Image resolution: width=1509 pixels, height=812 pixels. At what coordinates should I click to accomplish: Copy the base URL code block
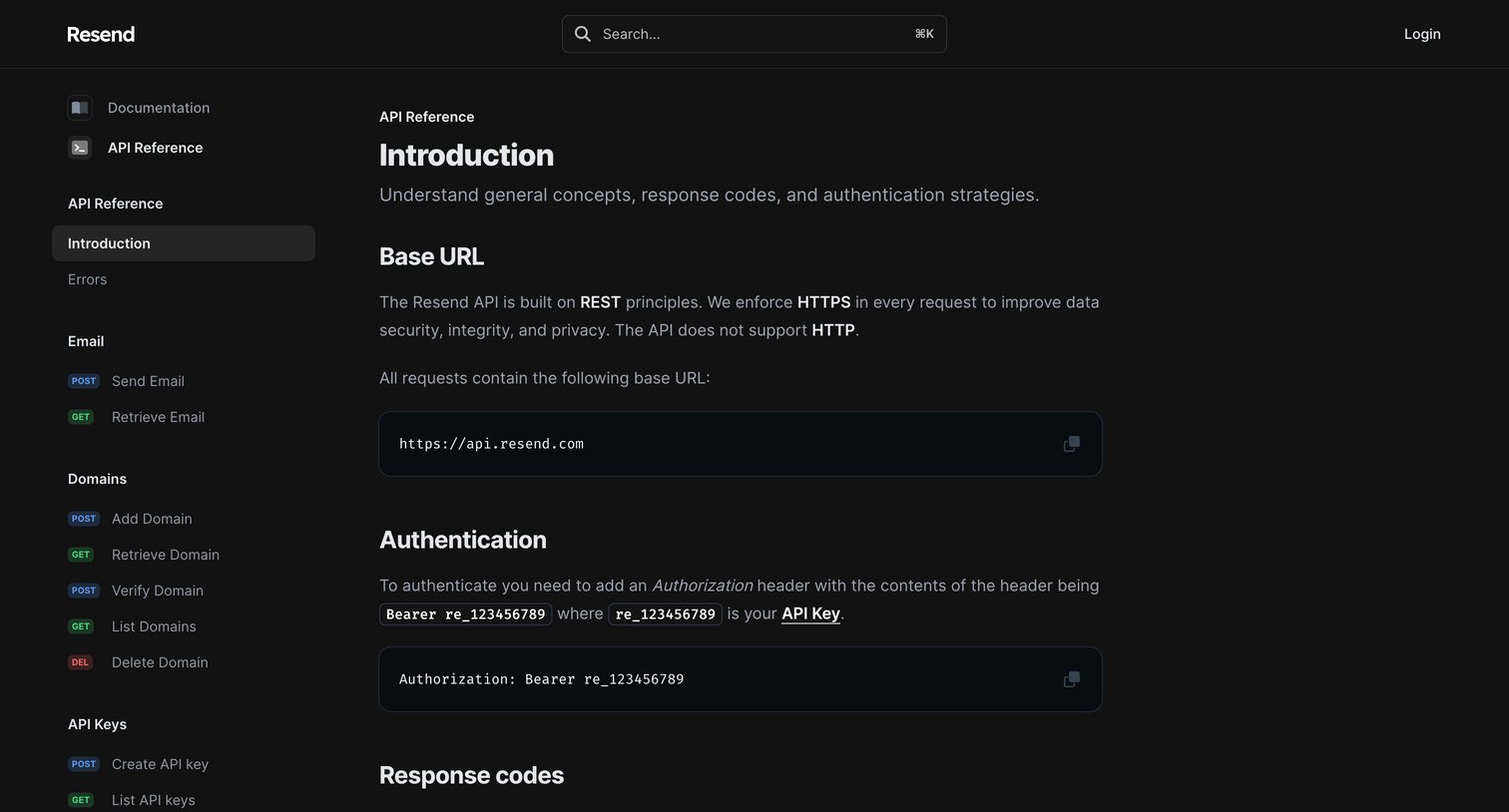(1071, 444)
